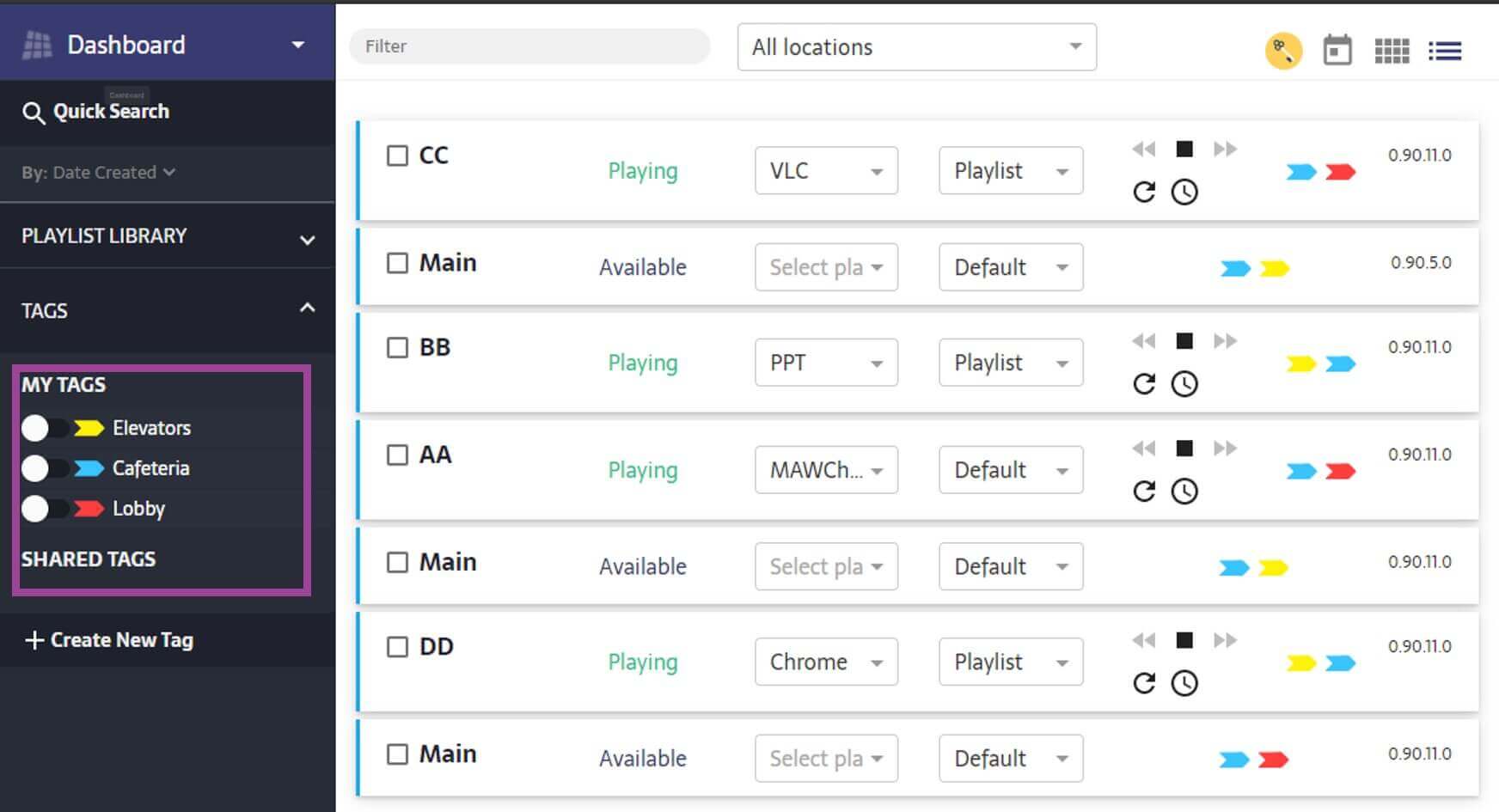The image size is (1499, 812).
Task: Switch to list view using the list icon
Action: tap(1445, 51)
